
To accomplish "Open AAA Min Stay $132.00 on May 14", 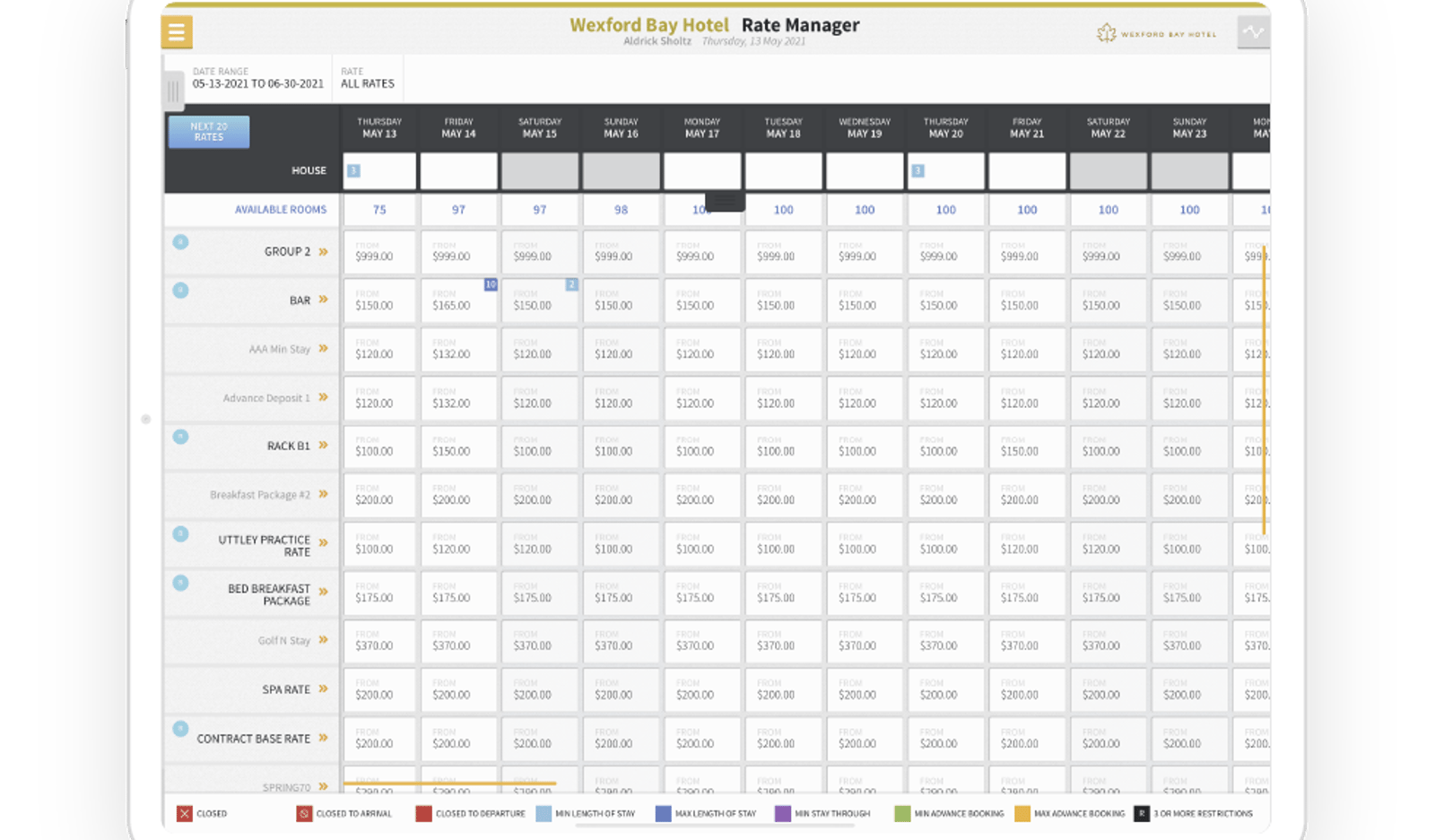I will [x=458, y=349].
